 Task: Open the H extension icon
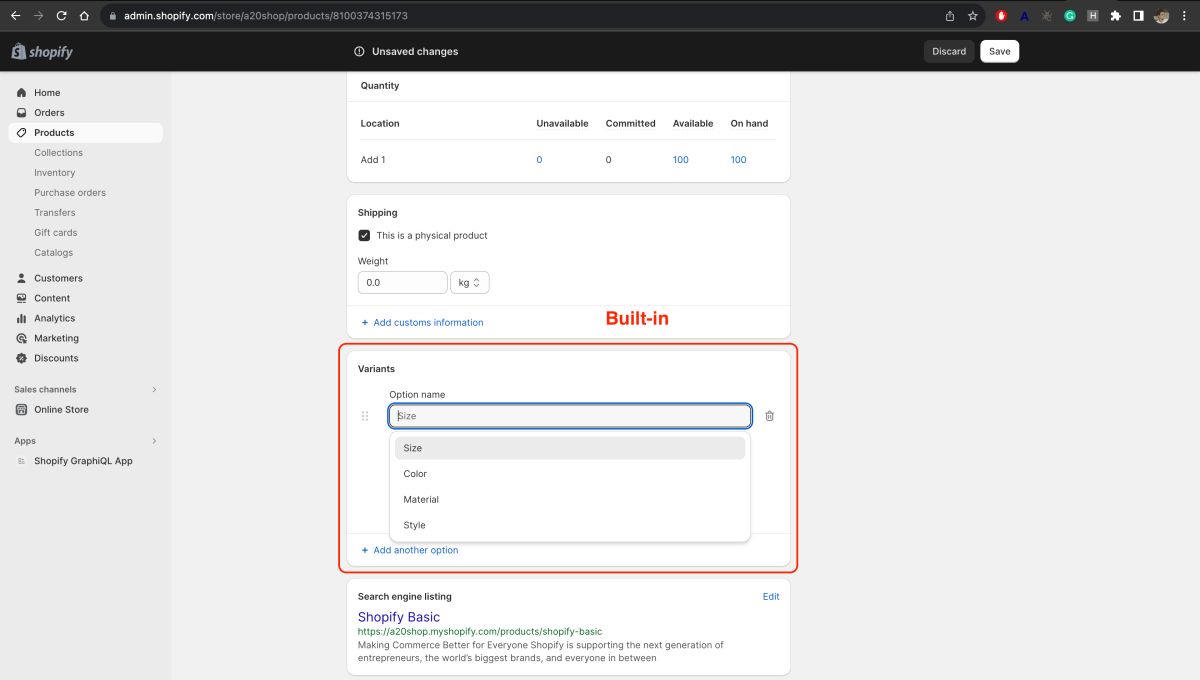(x=1093, y=16)
